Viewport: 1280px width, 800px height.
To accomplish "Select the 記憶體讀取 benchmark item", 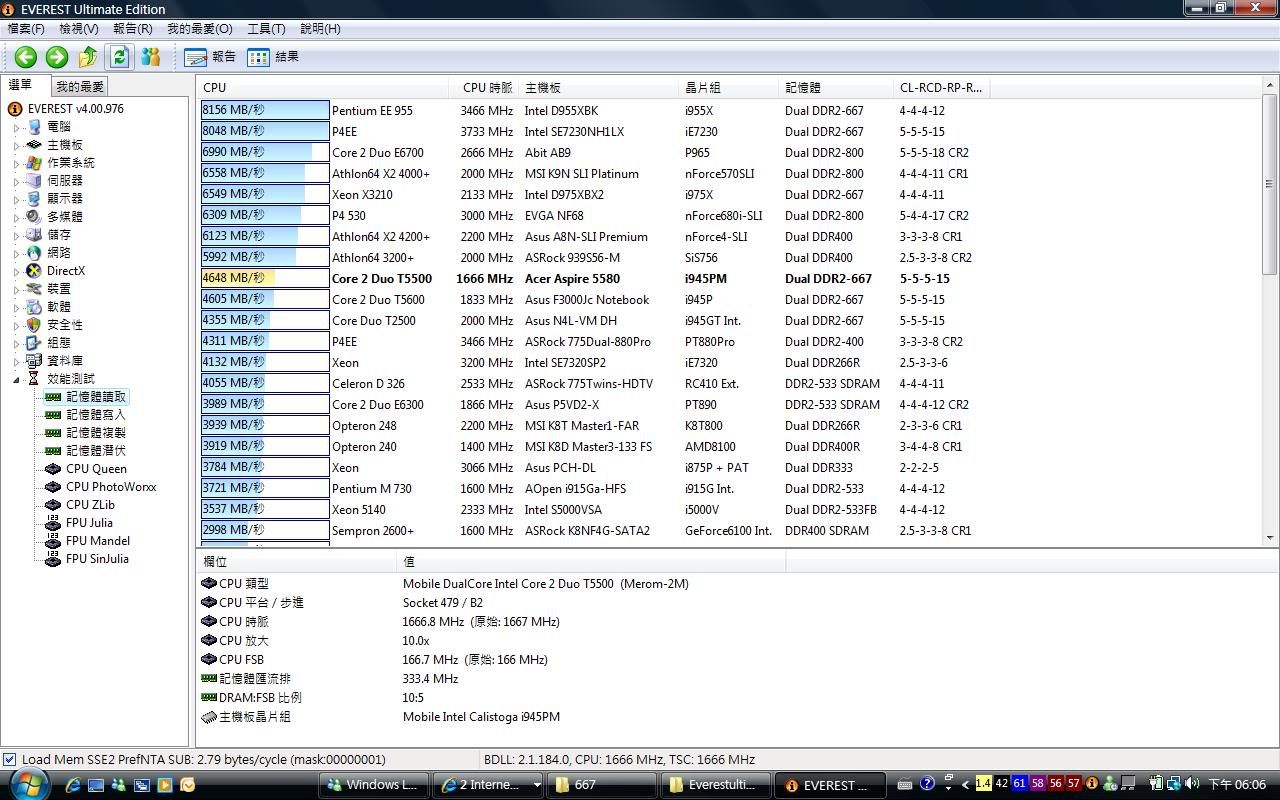I will [x=96, y=397].
